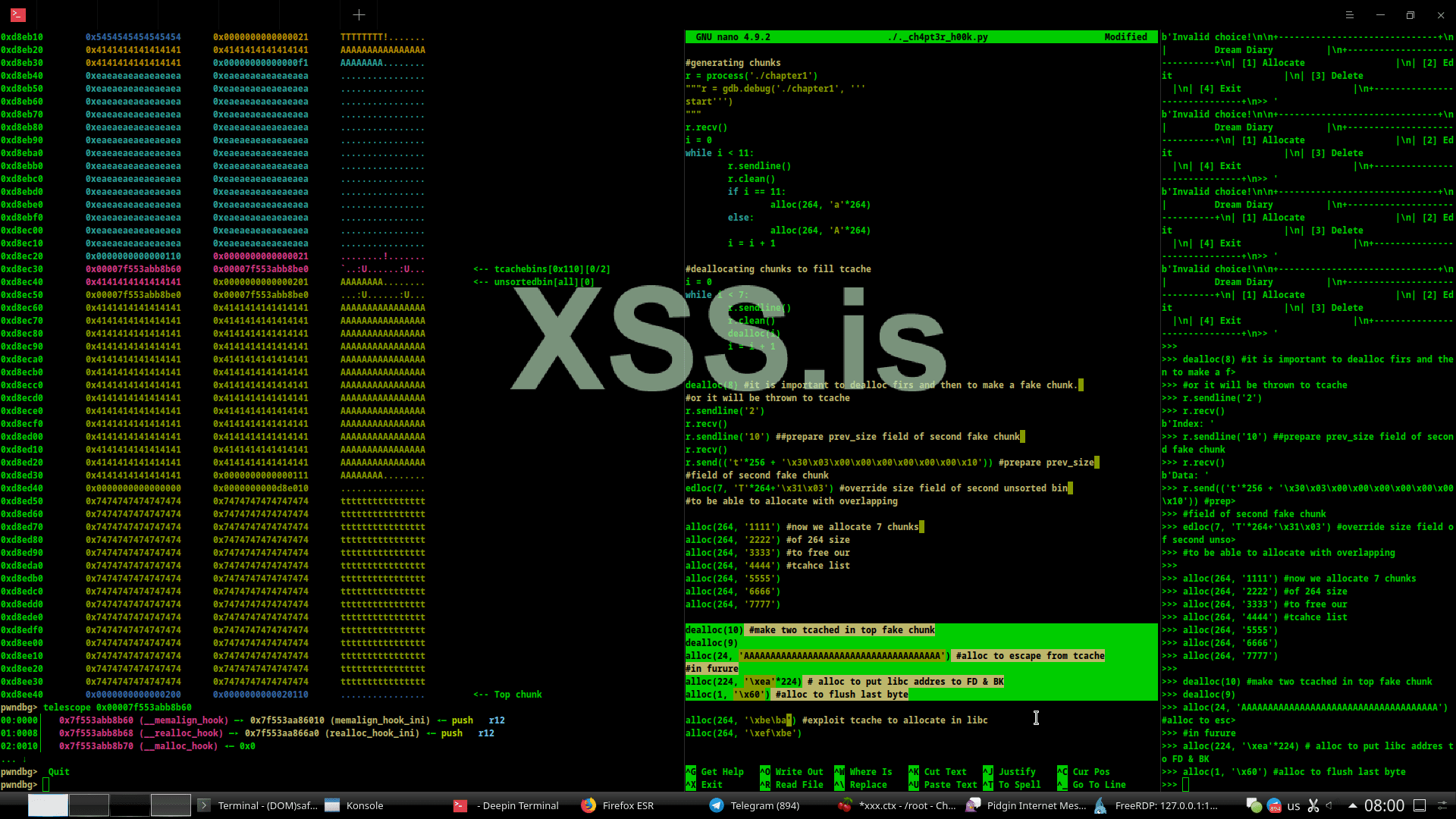The height and width of the screenshot is (819, 1456).
Task: Click the 08:00 clock
Action: 1384,805
